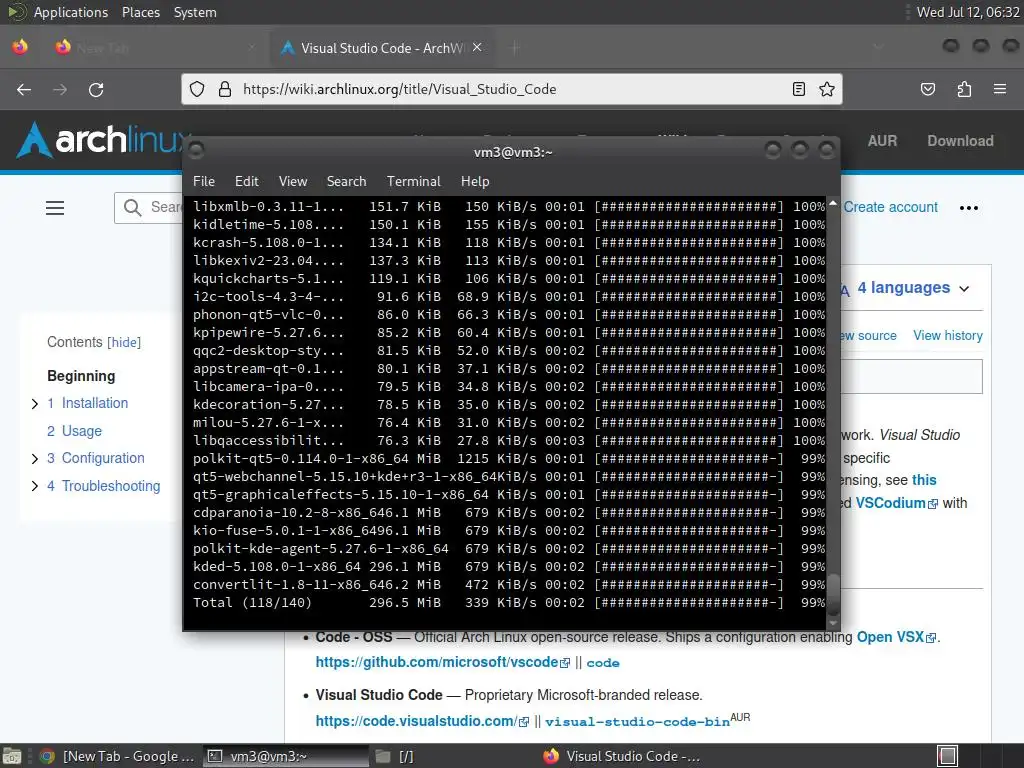Screen dimensions: 1024x768
Task: Click the Firefox back arrow button
Action: 24,89
